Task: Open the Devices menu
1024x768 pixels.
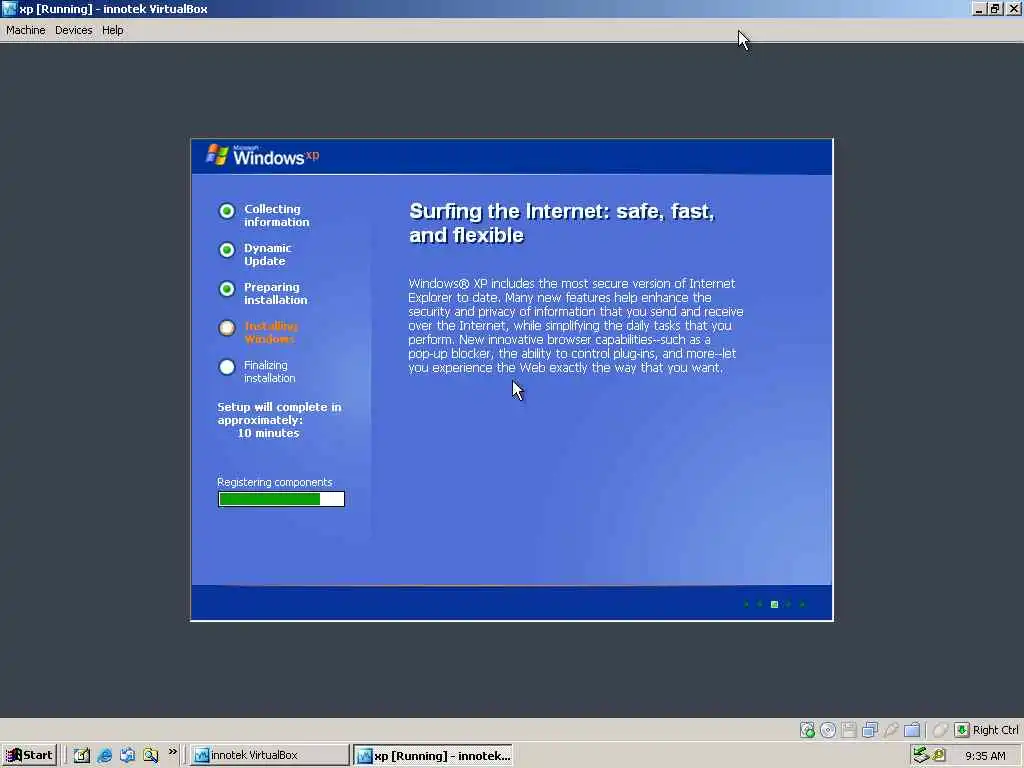Action: (74, 30)
